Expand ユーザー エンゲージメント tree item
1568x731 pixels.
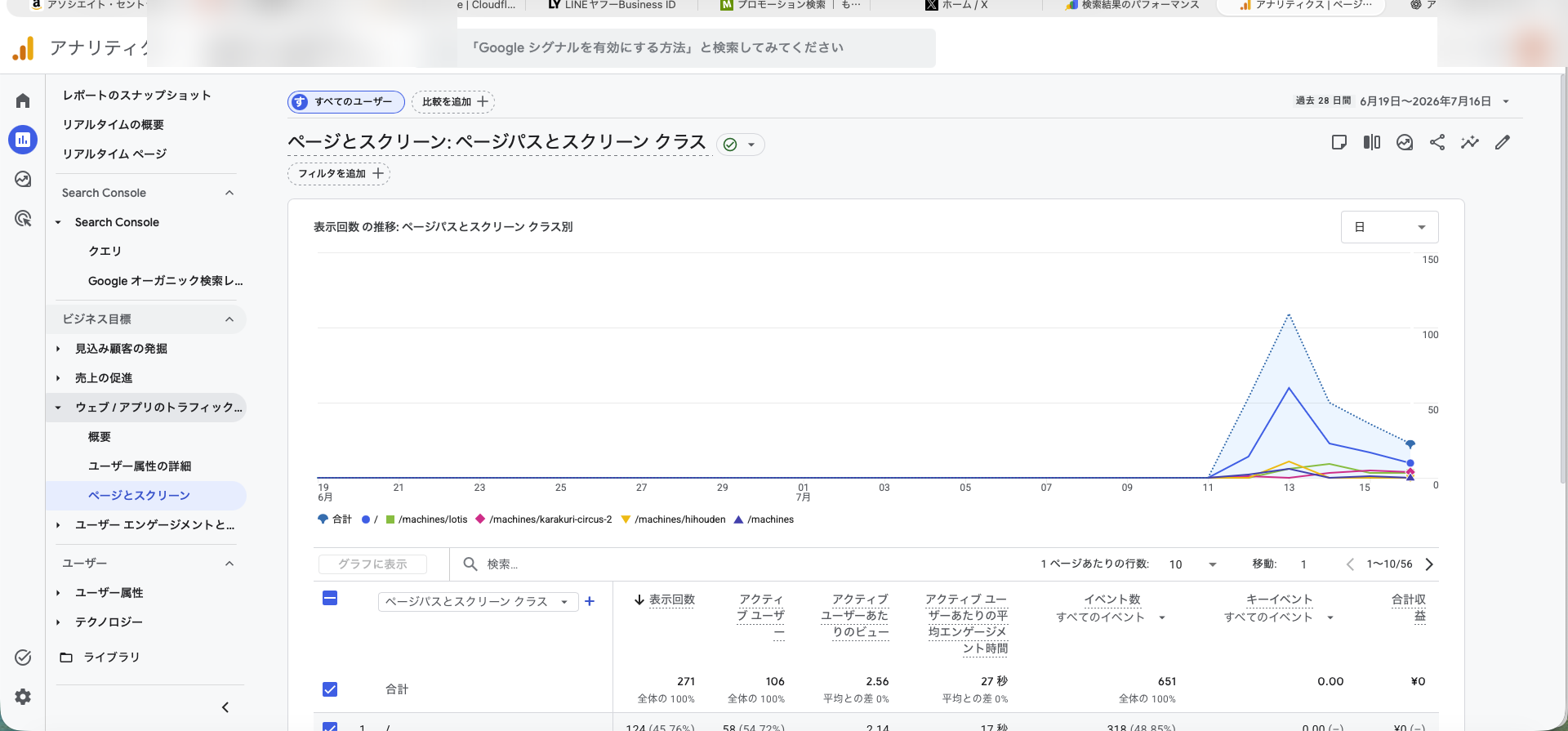point(58,525)
